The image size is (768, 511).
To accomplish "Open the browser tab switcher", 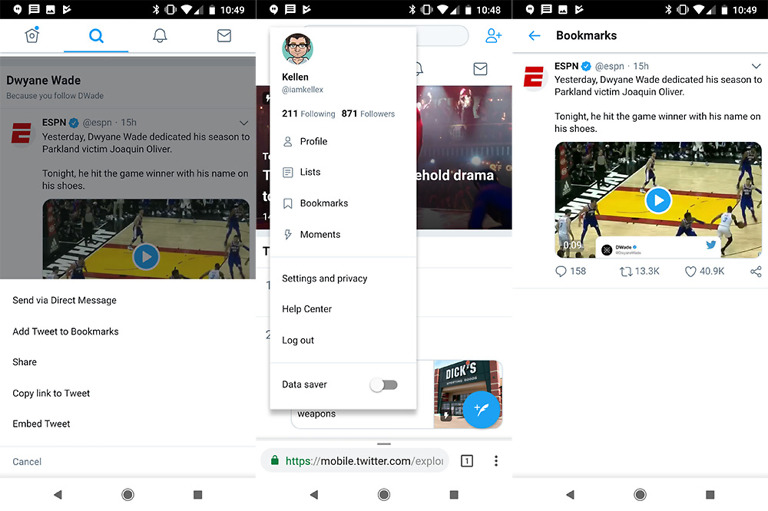I will (467, 461).
